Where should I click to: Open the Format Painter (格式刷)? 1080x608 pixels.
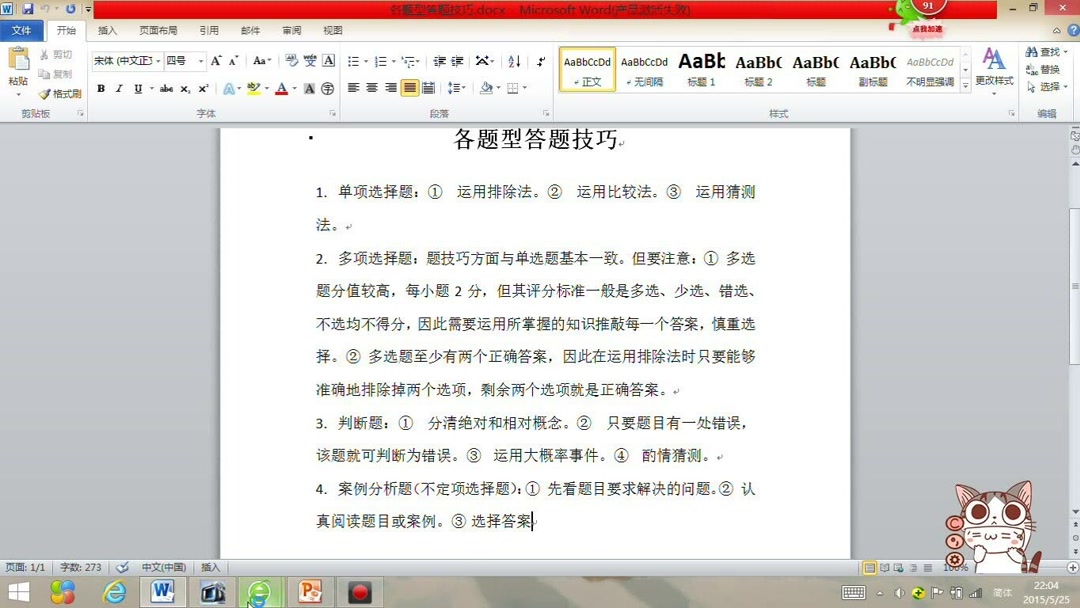(x=57, y=93)
